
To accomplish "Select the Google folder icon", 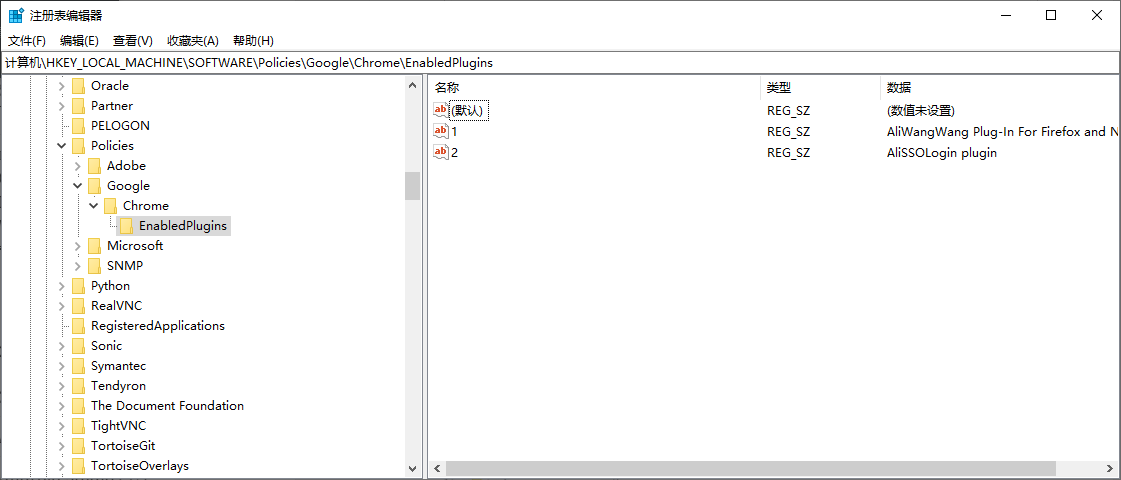I will coord(94,186).
